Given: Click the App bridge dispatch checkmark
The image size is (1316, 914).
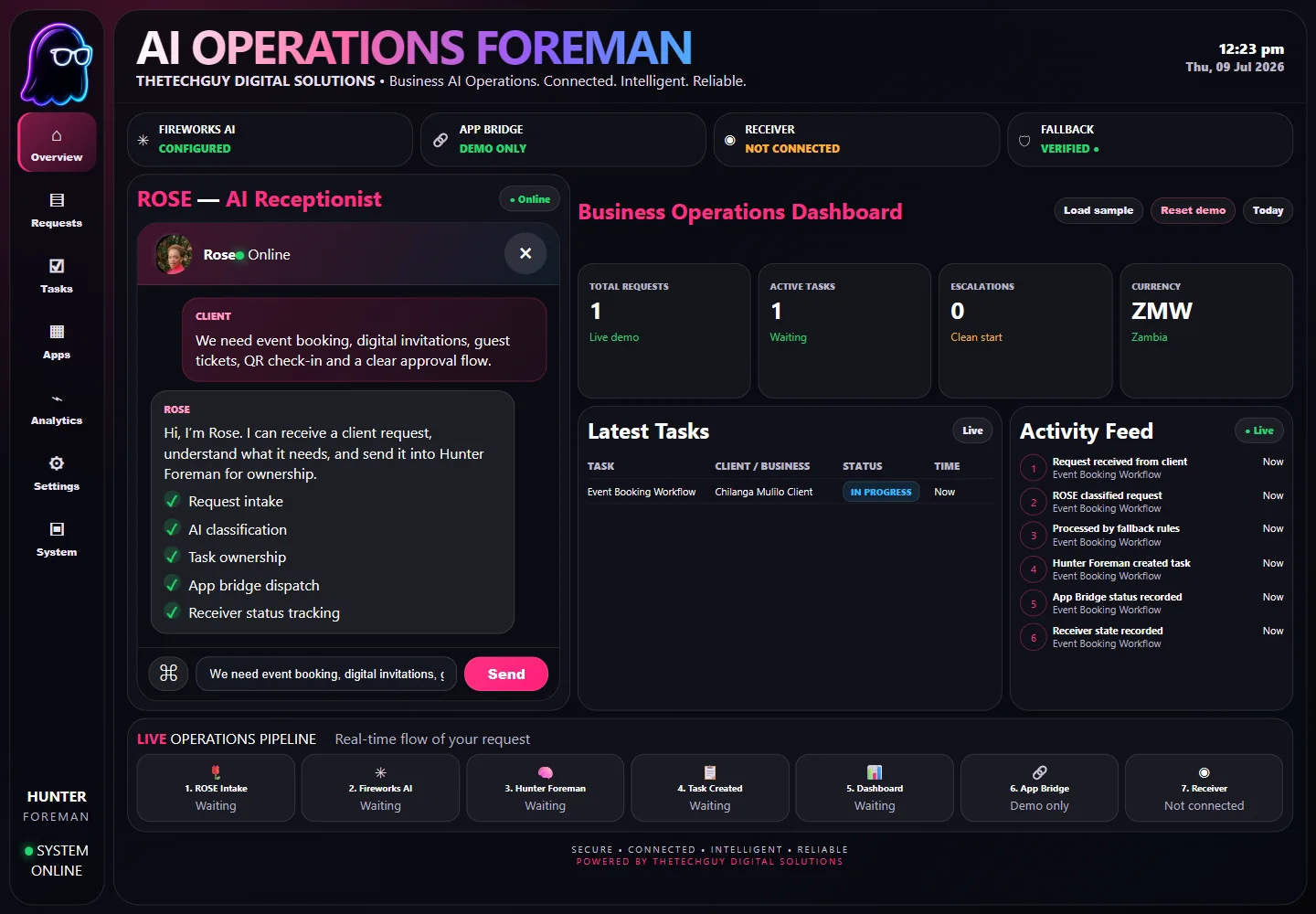Looking at the screenshot, I should (172, 584).
